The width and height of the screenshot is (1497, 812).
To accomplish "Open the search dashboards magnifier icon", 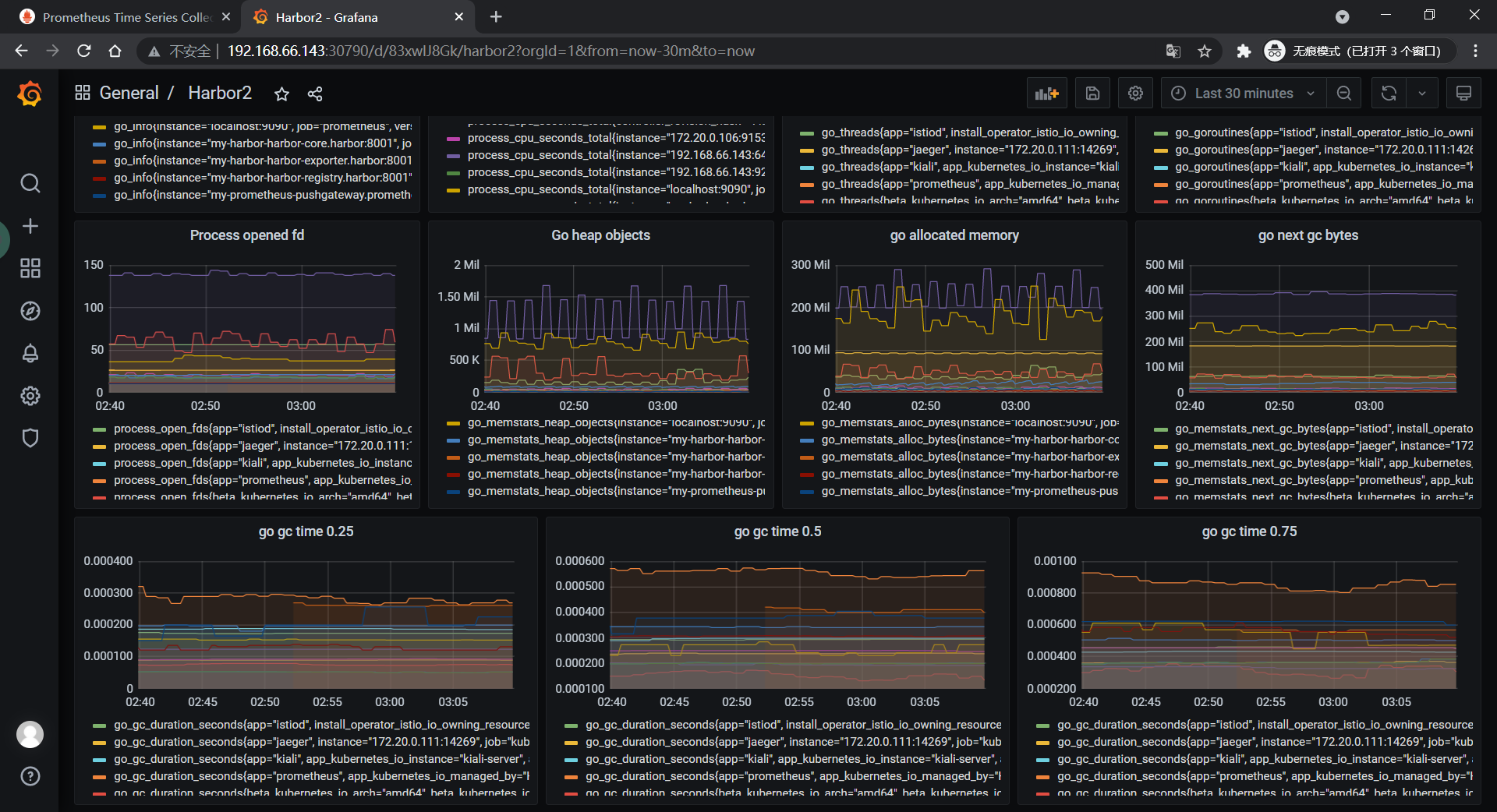I will pyautogui.click(x=30, y=183).
